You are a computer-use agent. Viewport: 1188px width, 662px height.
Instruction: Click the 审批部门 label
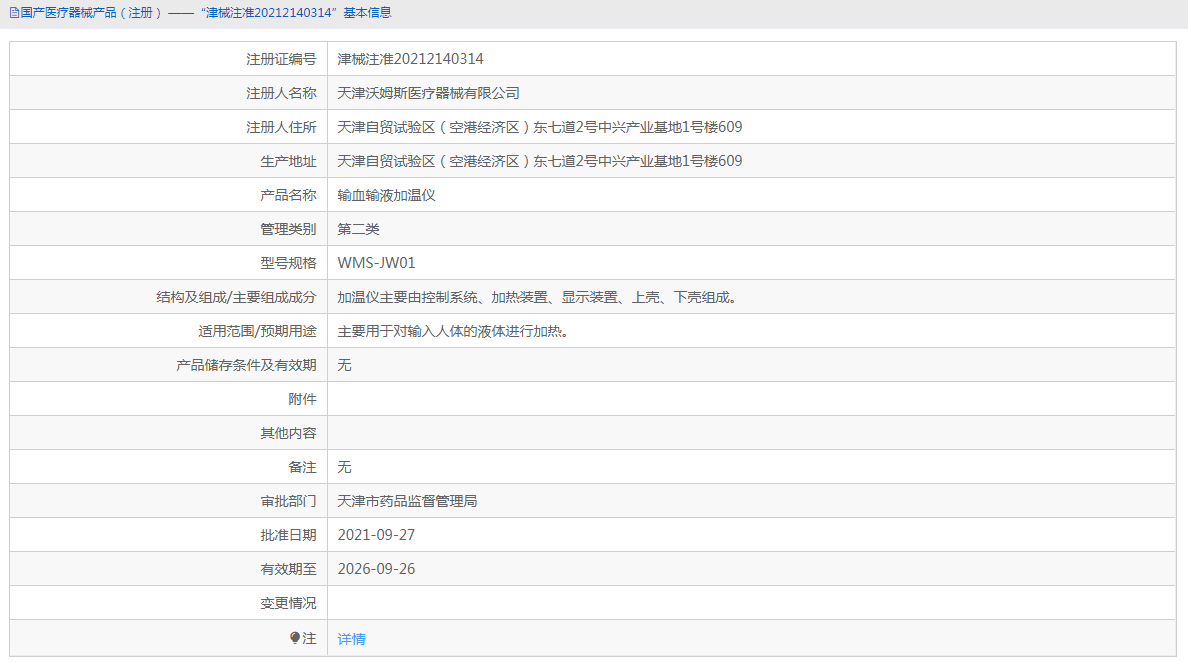click(288, 501)
